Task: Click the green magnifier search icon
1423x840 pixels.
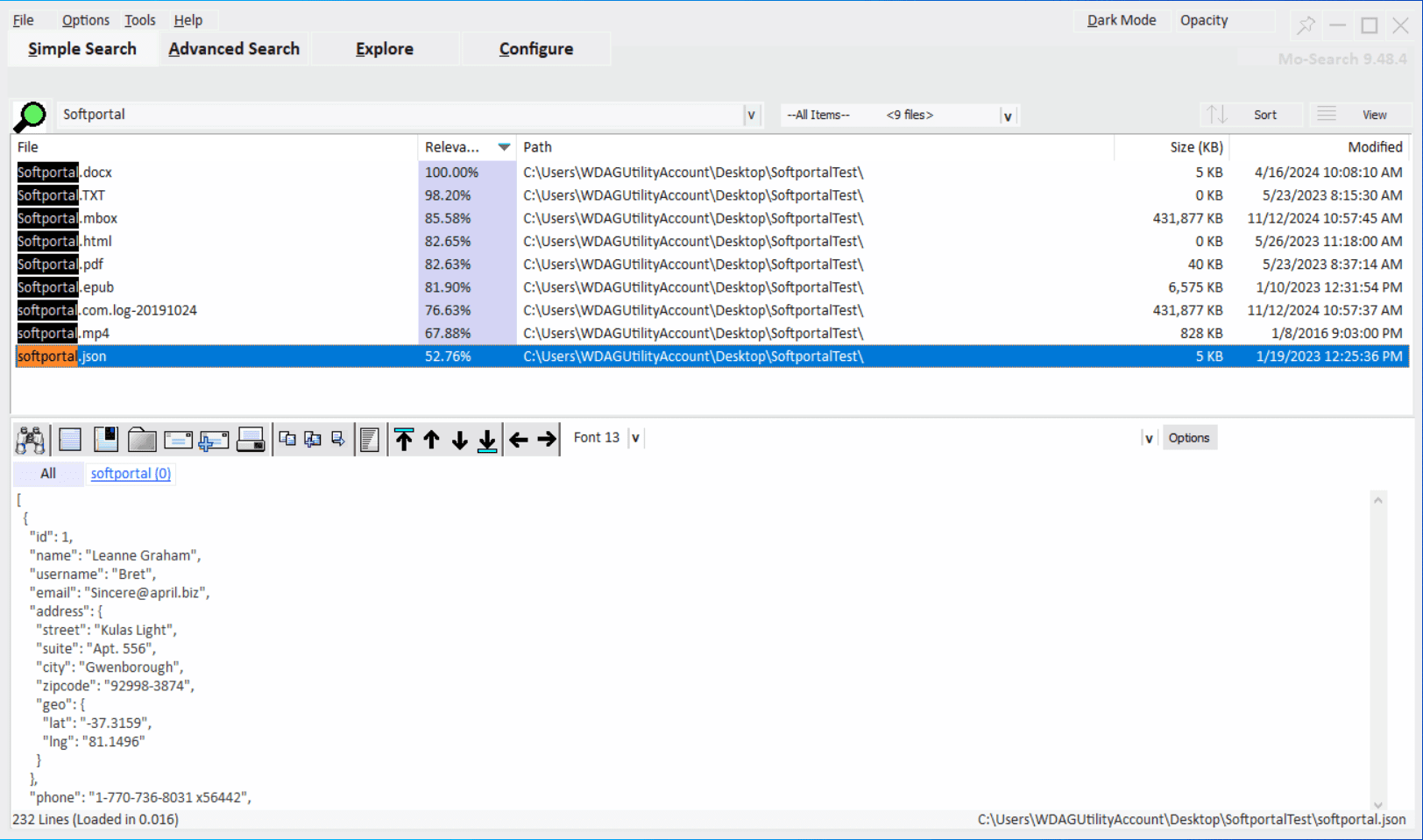Action: (x=31, y=116)
